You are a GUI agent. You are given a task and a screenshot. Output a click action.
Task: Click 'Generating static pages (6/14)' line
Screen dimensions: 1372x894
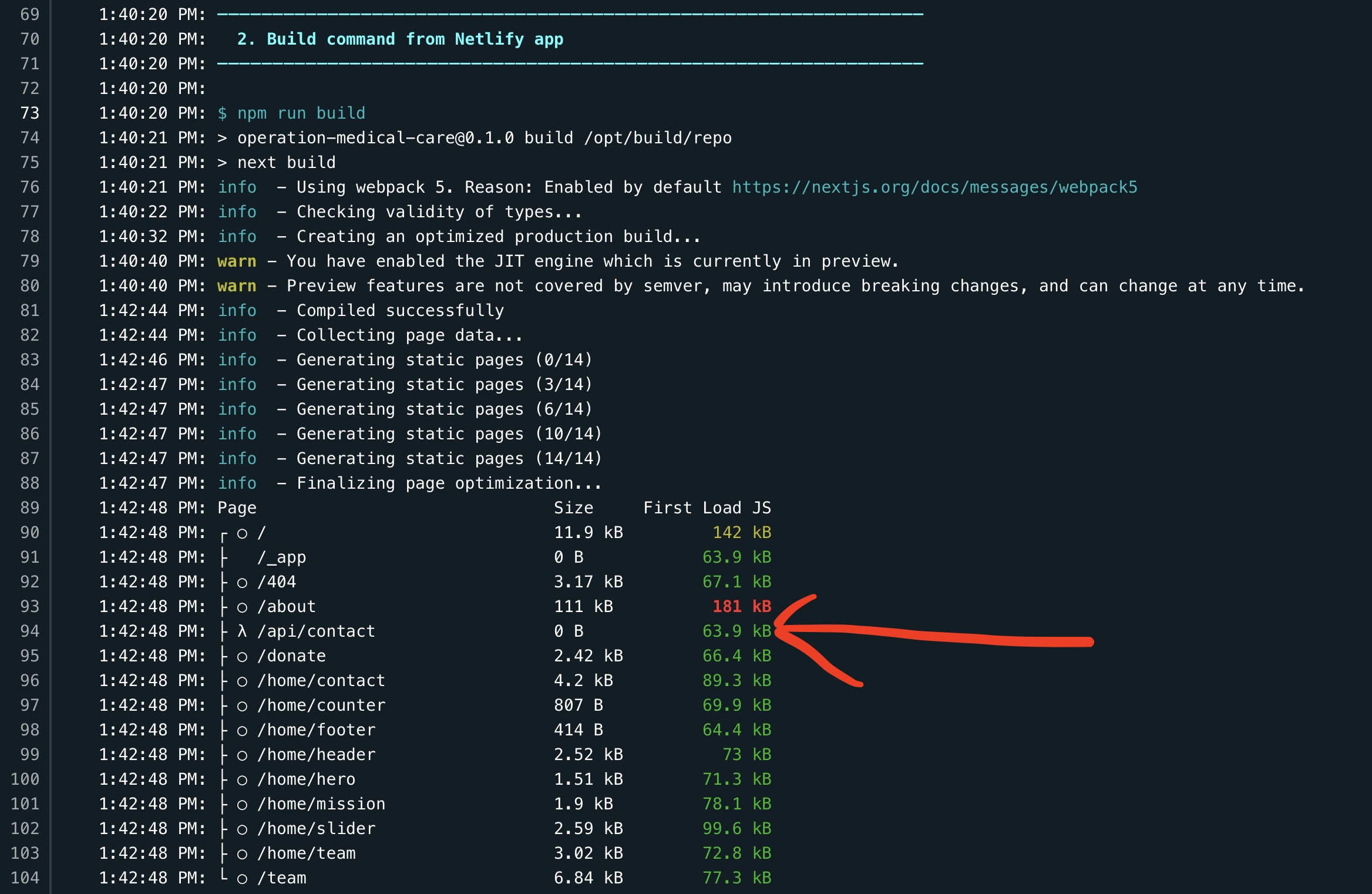[445, 409]
